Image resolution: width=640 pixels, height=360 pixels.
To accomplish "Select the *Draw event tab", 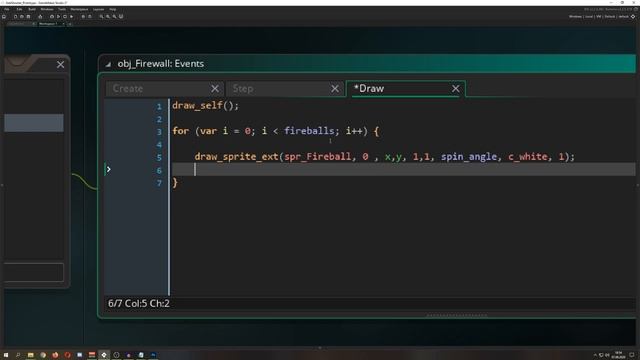I will coord(369,89).
